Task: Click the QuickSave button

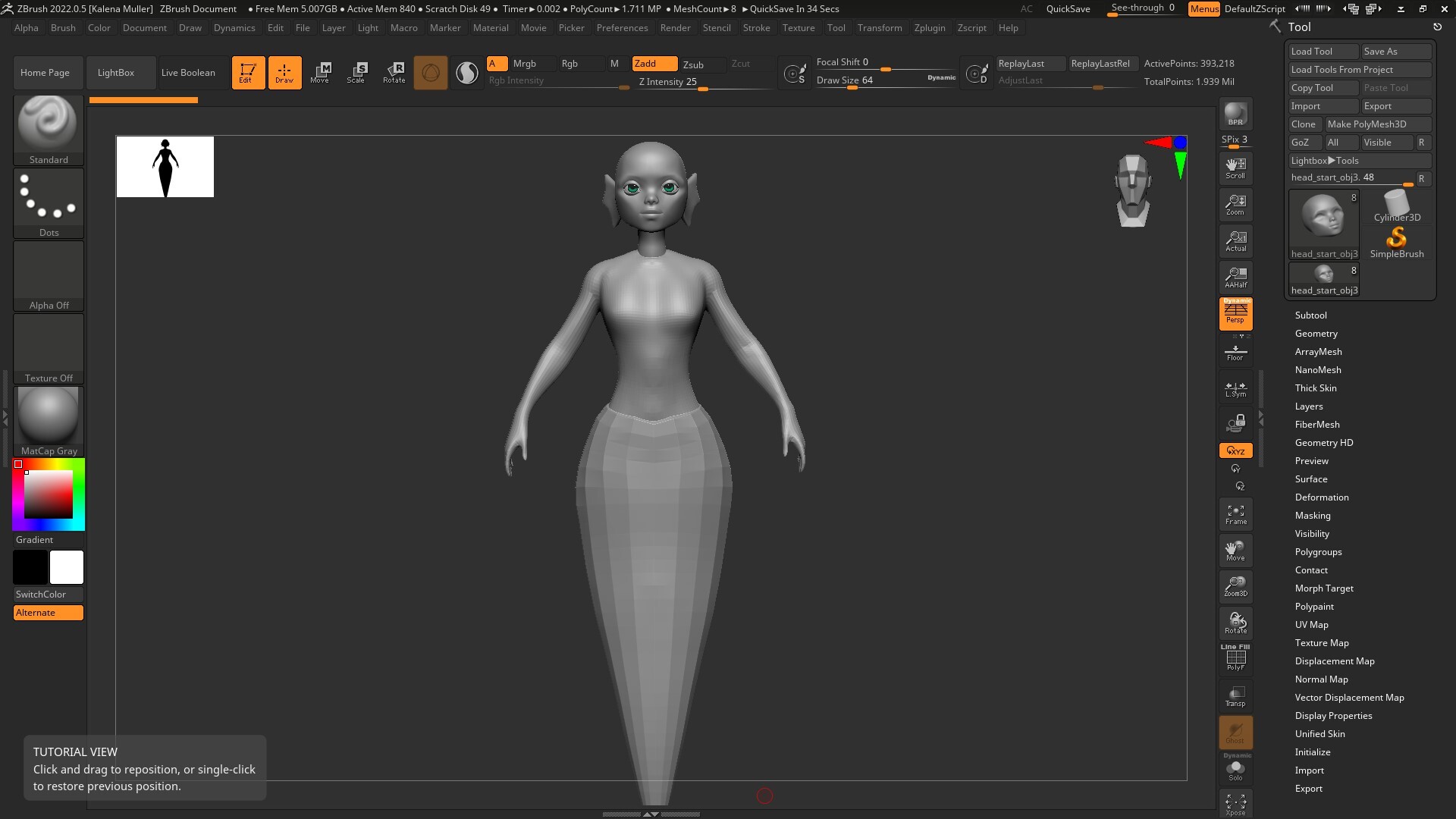Action: click(1068, 8)
